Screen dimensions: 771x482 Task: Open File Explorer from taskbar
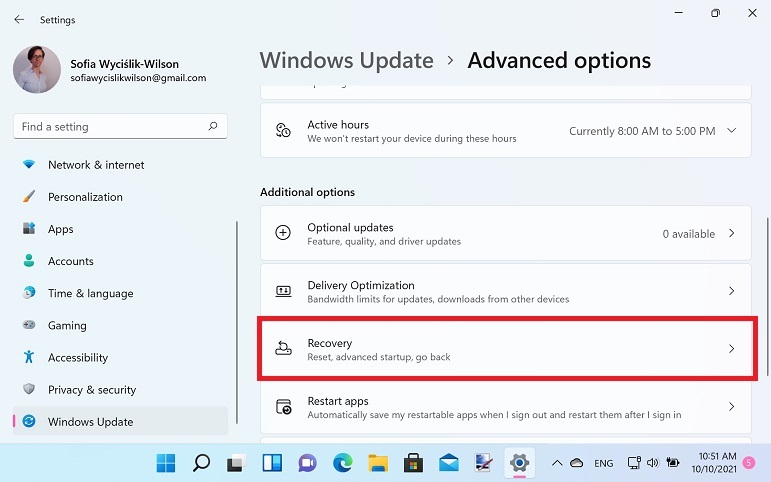(x=378, y=463)
